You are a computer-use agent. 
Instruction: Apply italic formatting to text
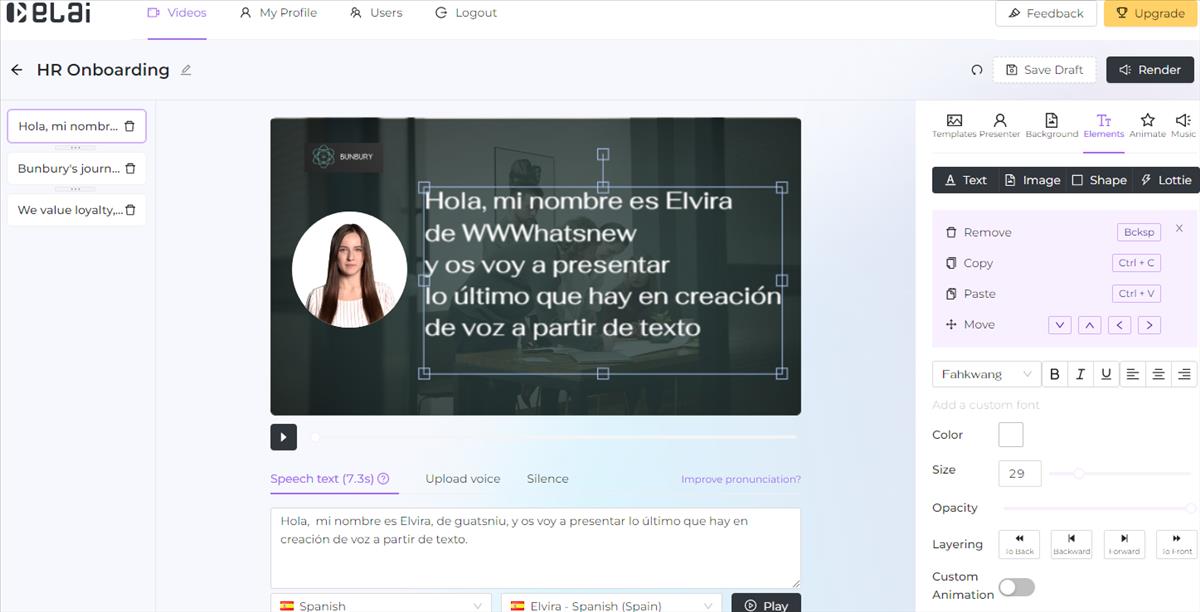pos(1080,374)
